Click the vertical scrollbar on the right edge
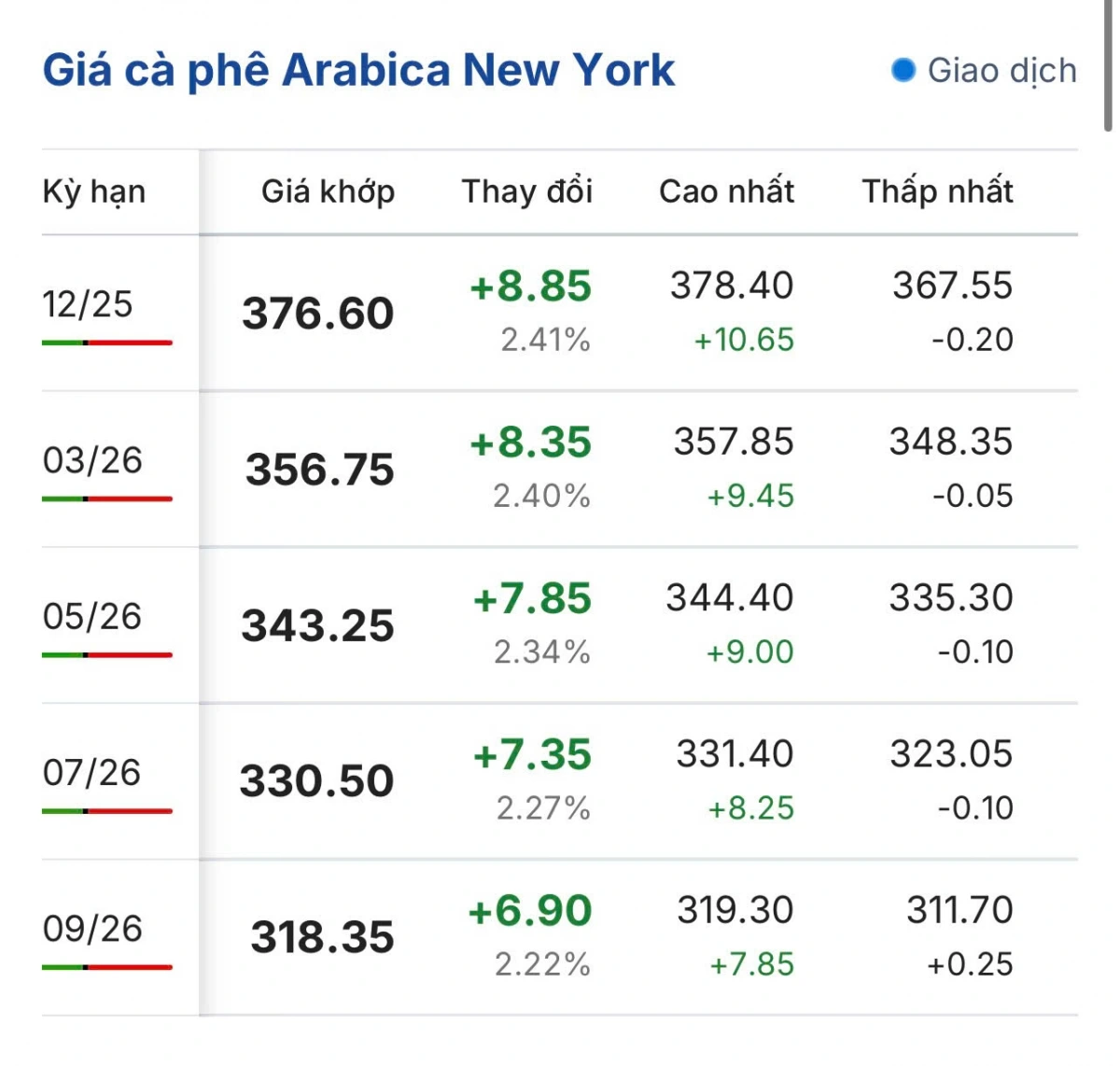 [x=1108, y=65]
